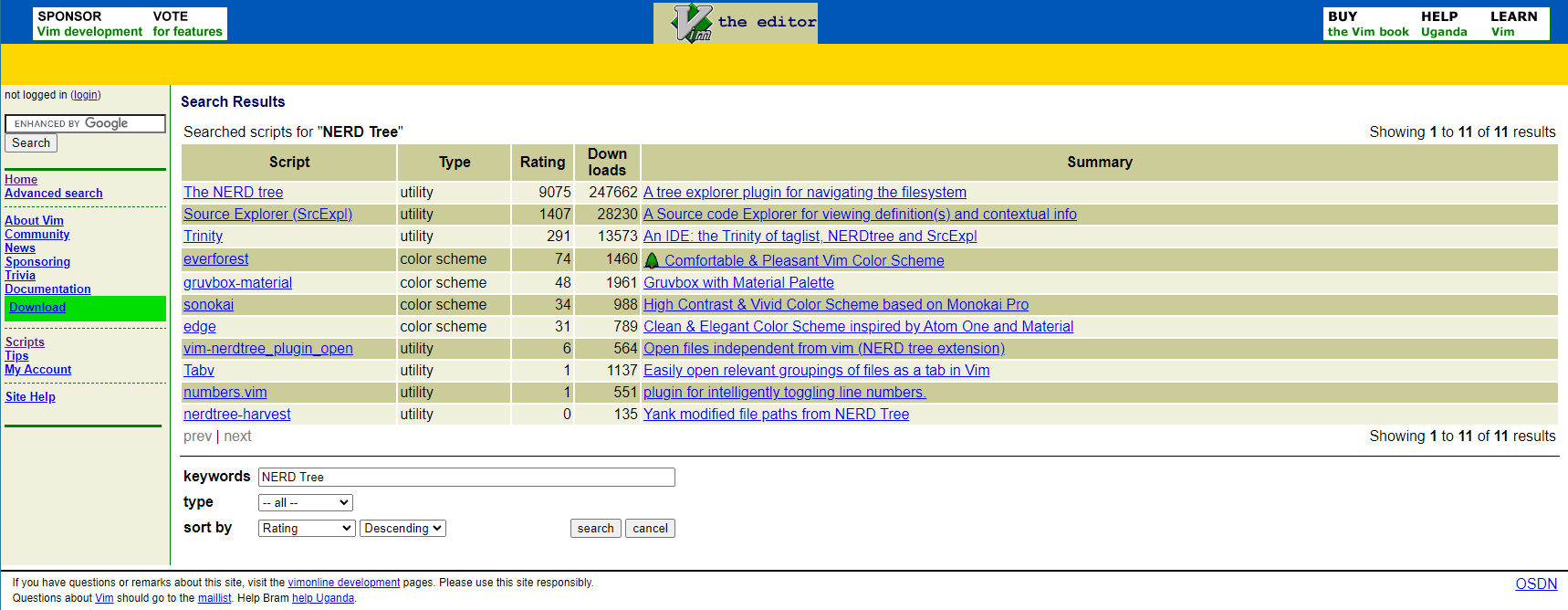Open the highlighted Download link
1568x610 pixels.
(37, 308)
